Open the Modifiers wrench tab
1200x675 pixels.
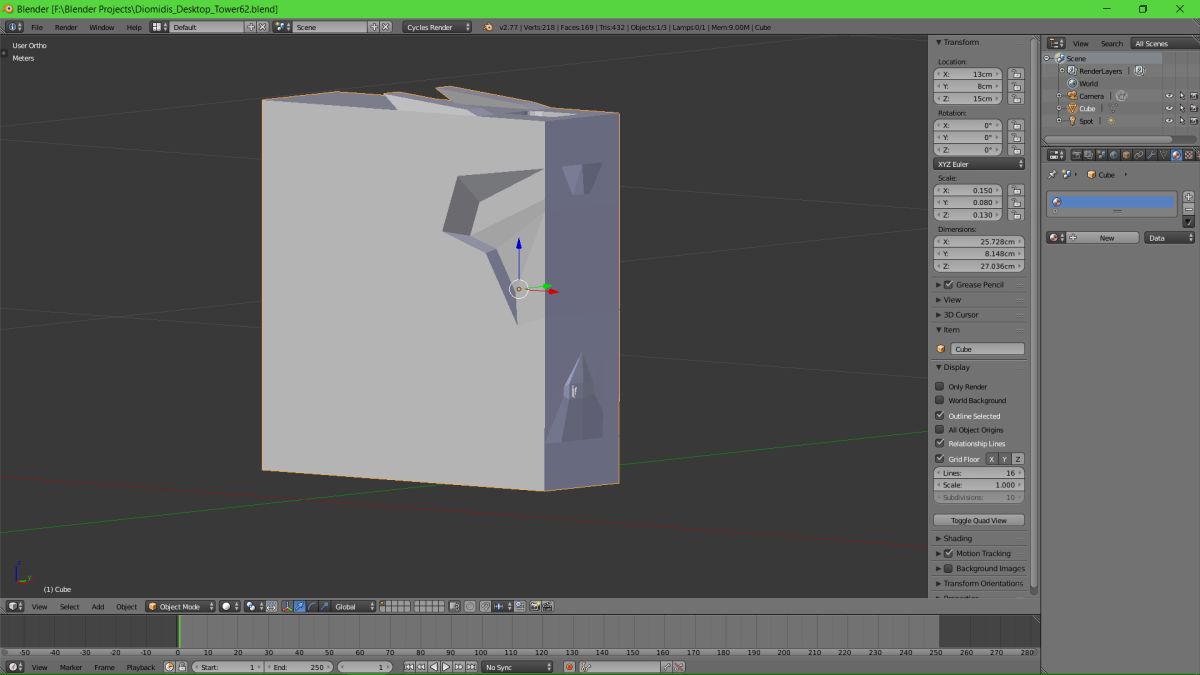coord(1151,155)
